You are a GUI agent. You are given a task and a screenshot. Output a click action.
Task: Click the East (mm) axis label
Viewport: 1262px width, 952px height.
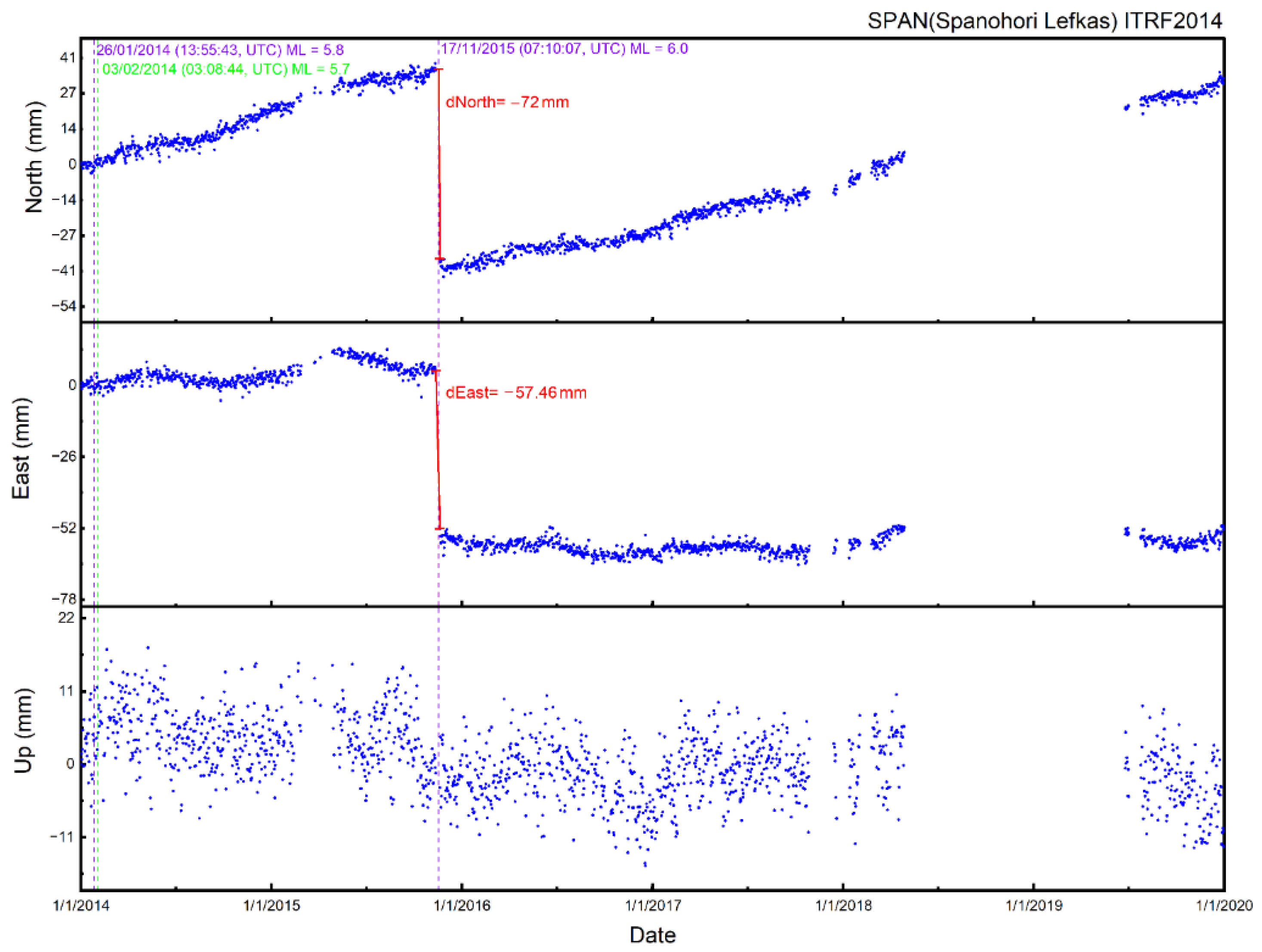[21, 448]
